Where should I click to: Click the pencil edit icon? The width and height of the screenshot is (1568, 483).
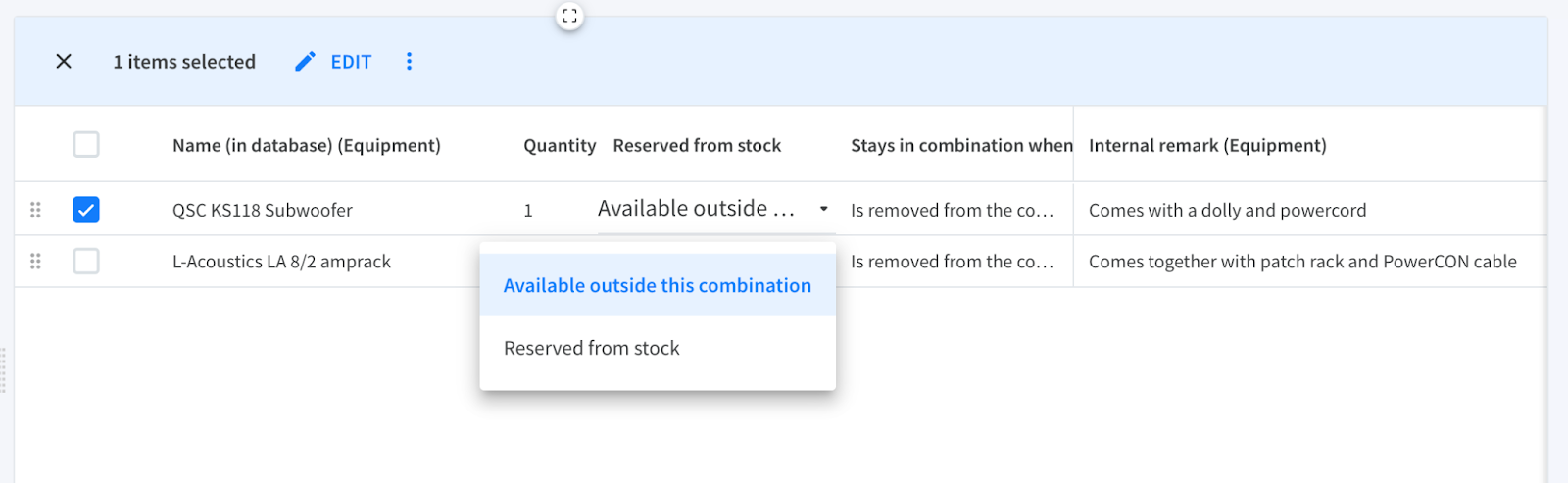(306, 62)
